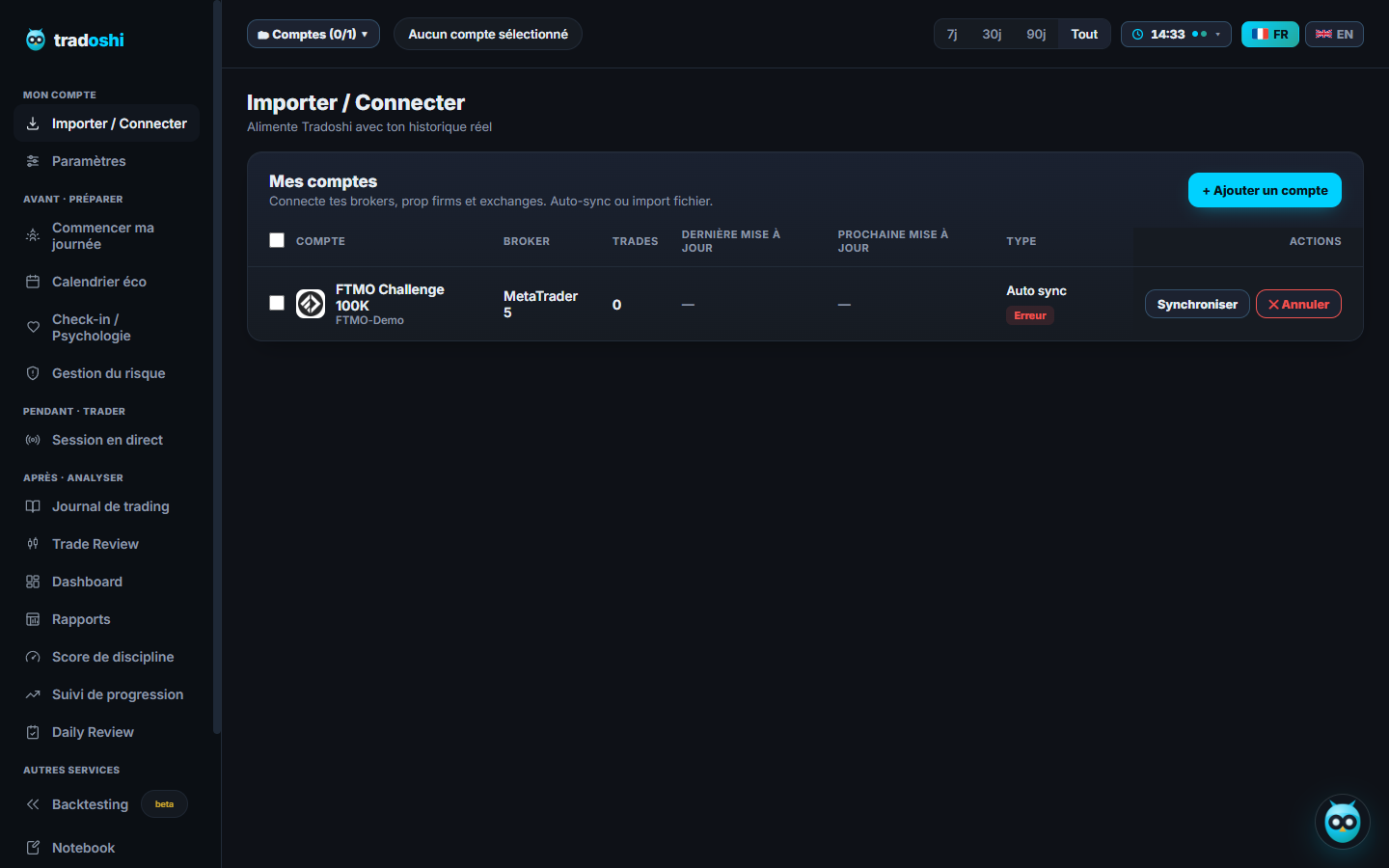Click the sidebar vertical scrollbar

click(x=217, y=366)
